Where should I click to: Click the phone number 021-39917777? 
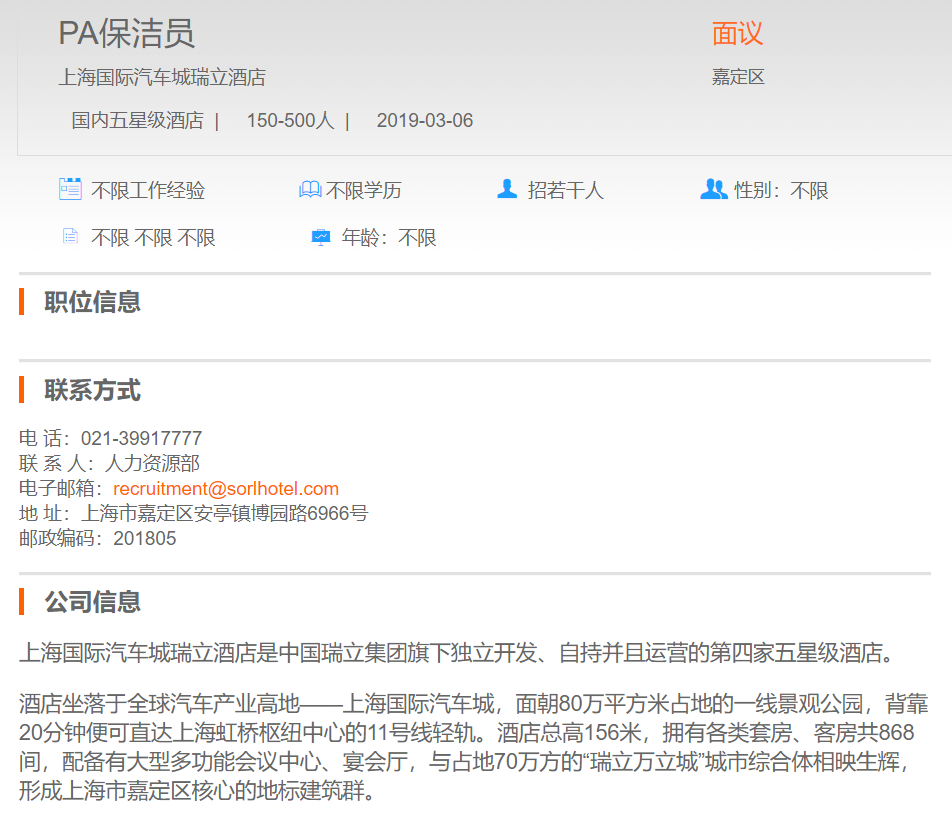[x=141, y=438]
